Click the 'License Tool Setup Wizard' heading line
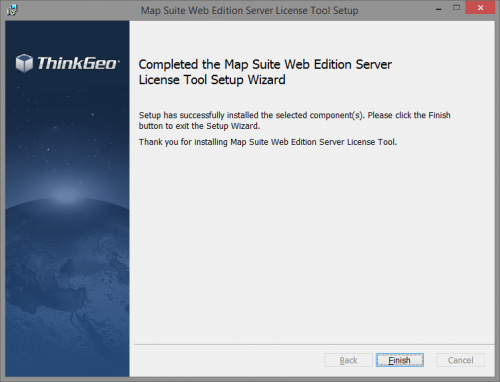This screenshot has height=382, width=500. click(x=212, y=80)
